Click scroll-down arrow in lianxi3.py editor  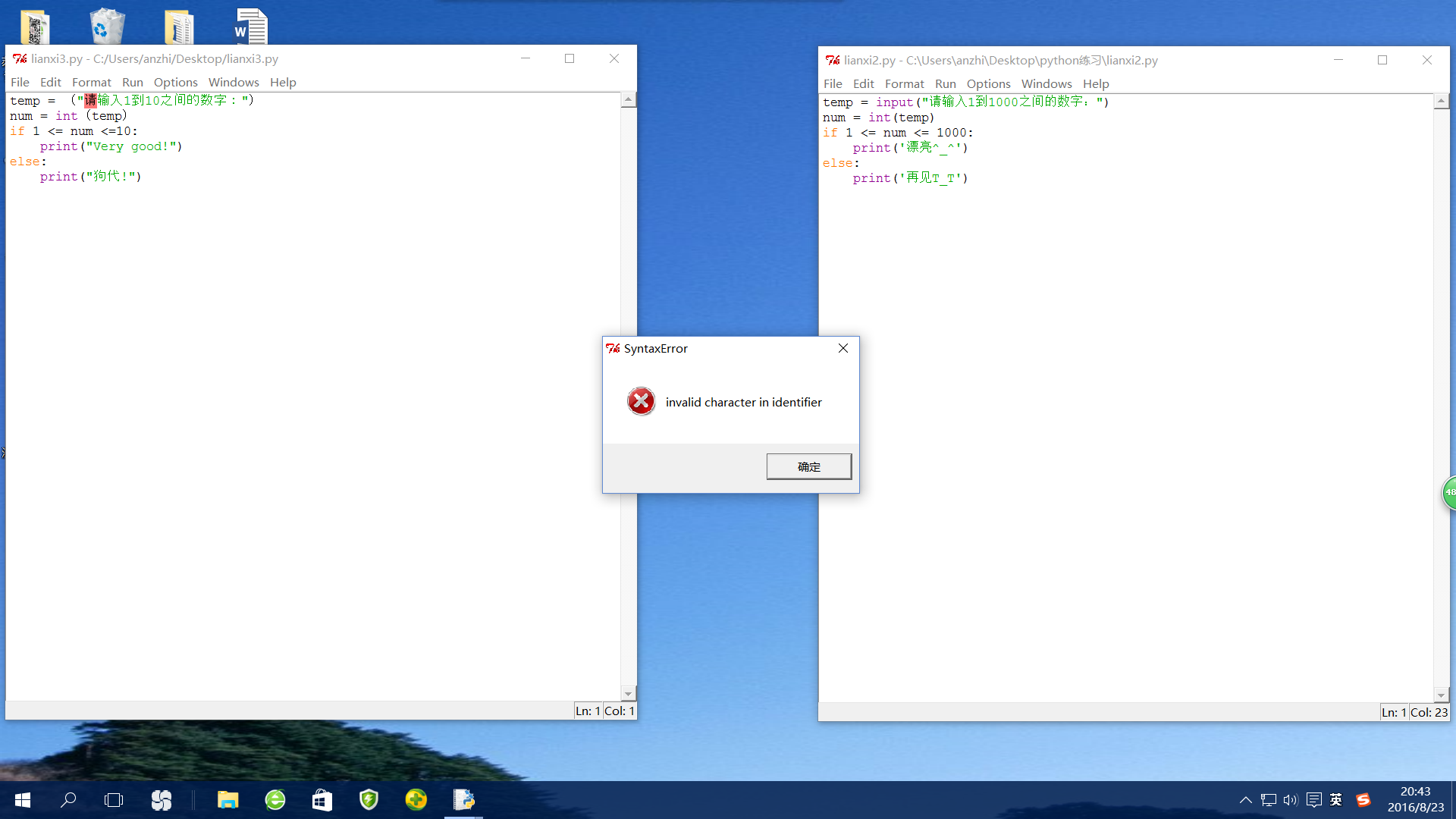[628, 694]
